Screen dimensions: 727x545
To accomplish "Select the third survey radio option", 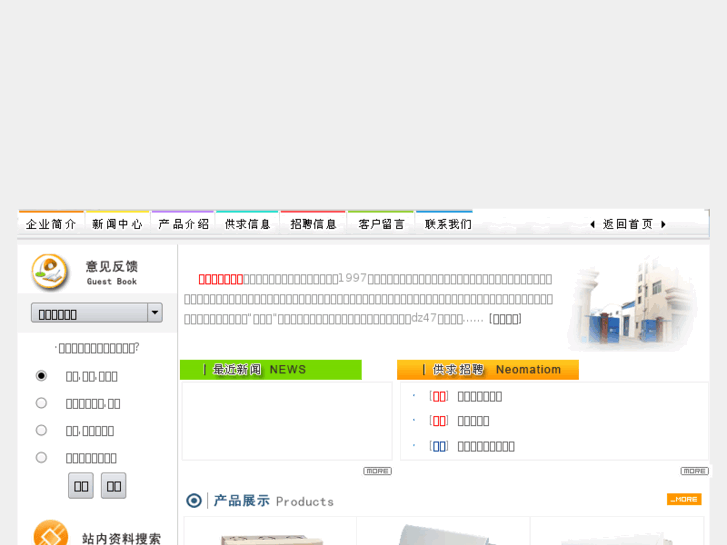I will [x=41, y=430].
